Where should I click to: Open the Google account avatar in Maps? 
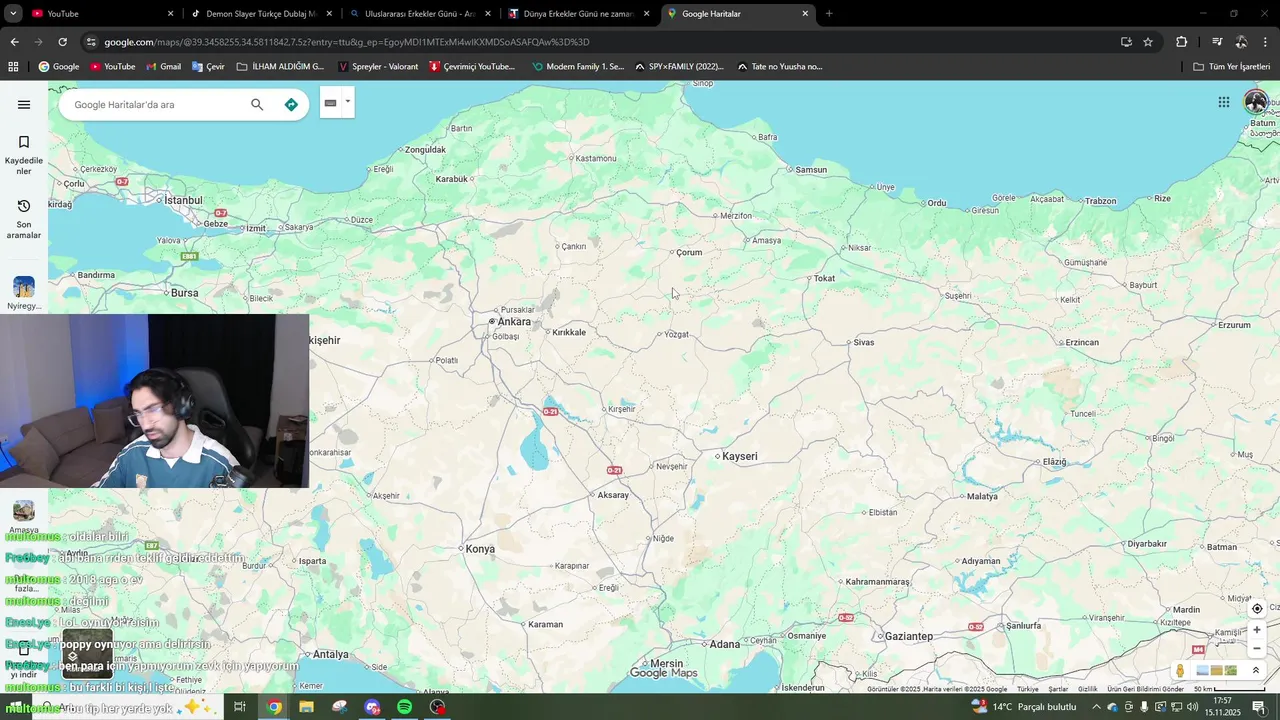tap(1256, 102)
